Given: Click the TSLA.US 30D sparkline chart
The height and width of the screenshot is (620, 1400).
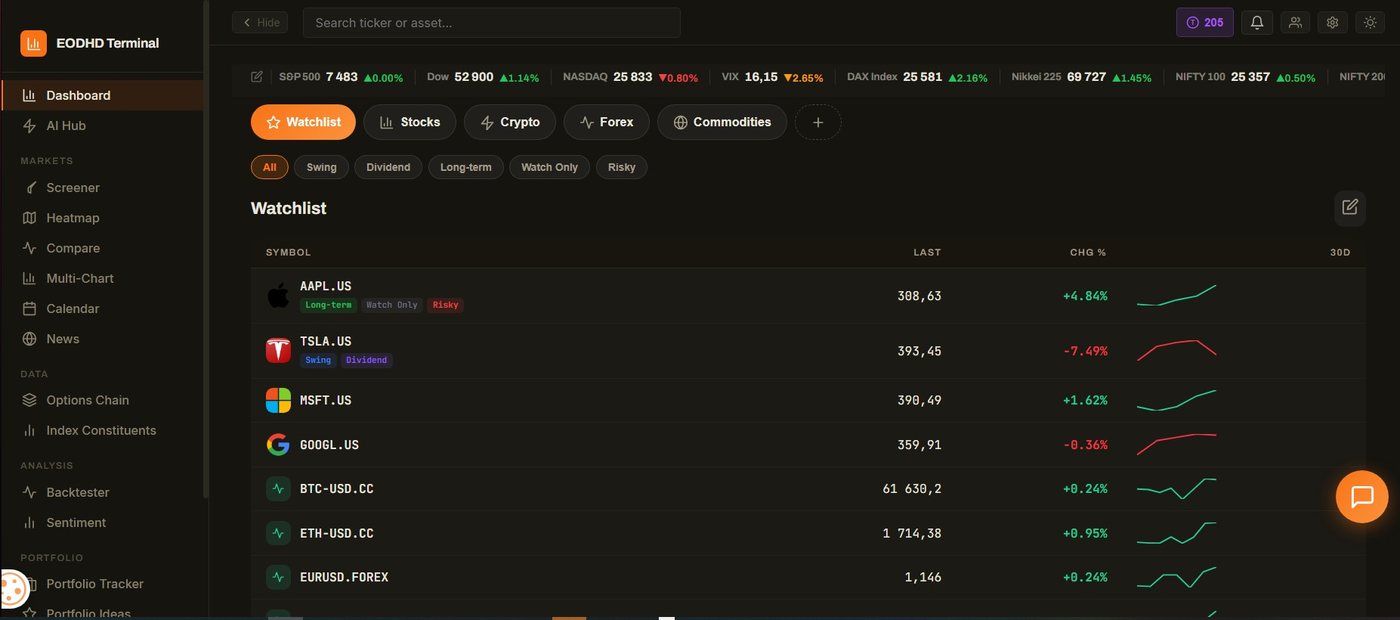Looking at the screenshot, I should pyautogui.click(x=1177, y=350).
